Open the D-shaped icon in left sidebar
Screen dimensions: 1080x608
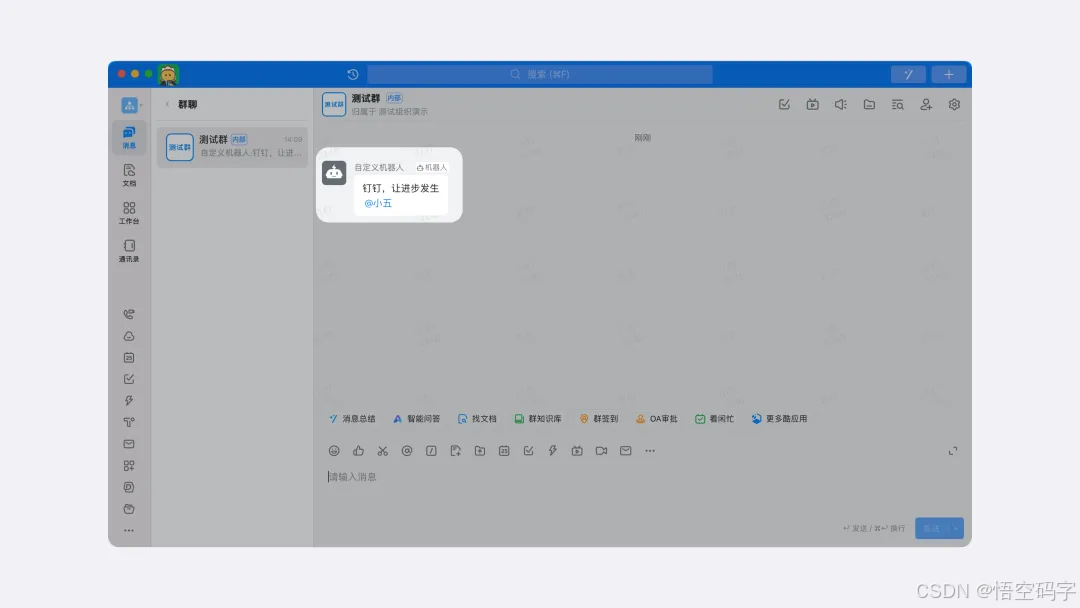[129, 487]
